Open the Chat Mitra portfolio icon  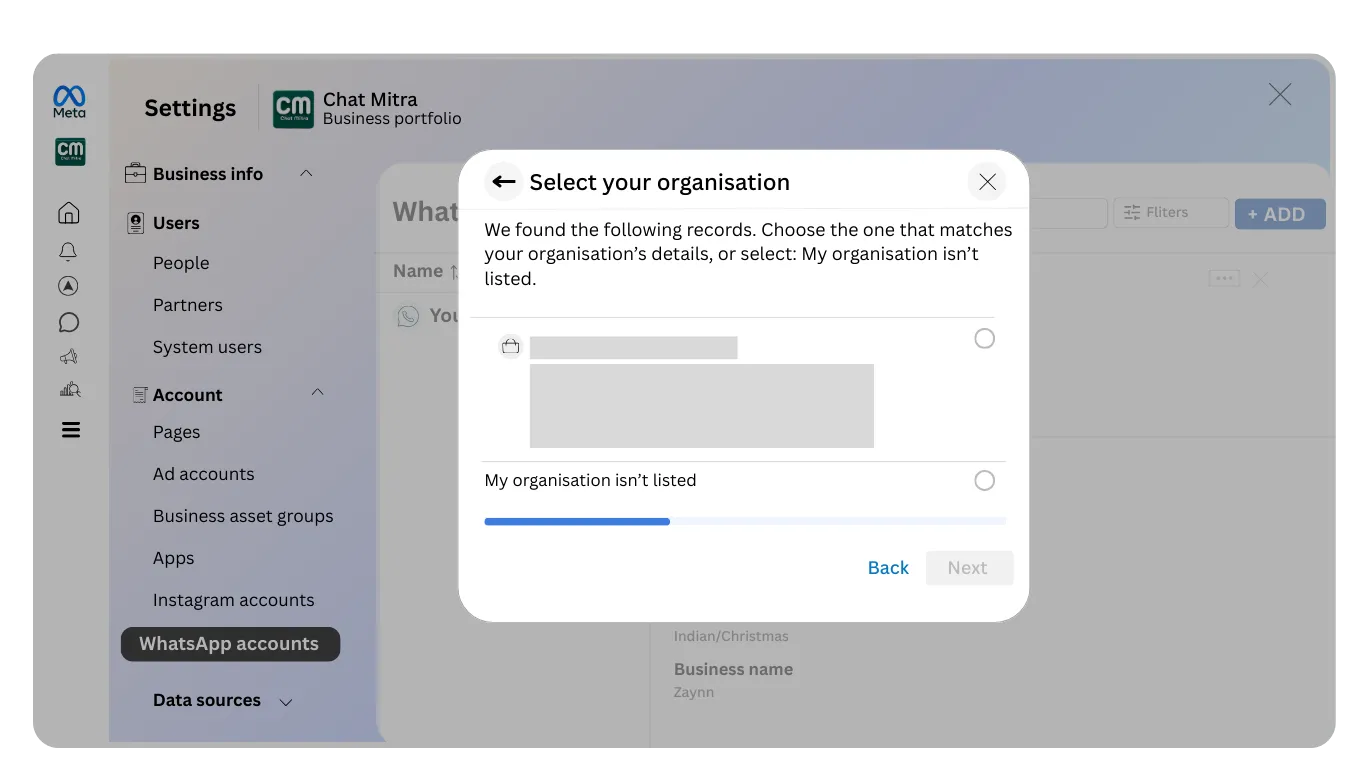coord(70,152)
